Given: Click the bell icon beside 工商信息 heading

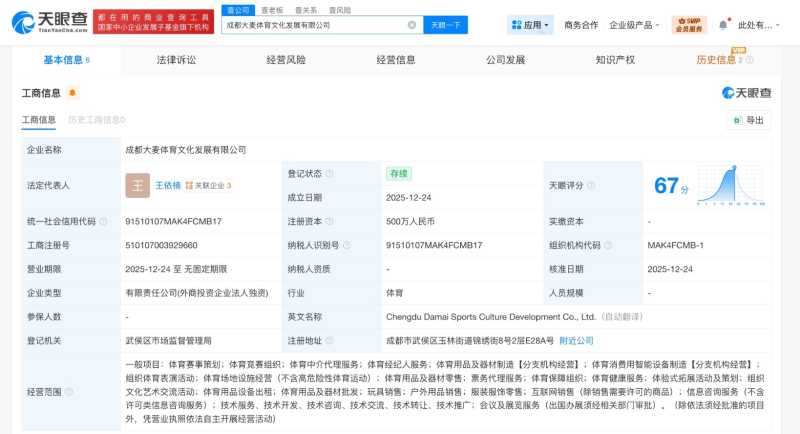Looking at the screenshot, I should [72, 93].
